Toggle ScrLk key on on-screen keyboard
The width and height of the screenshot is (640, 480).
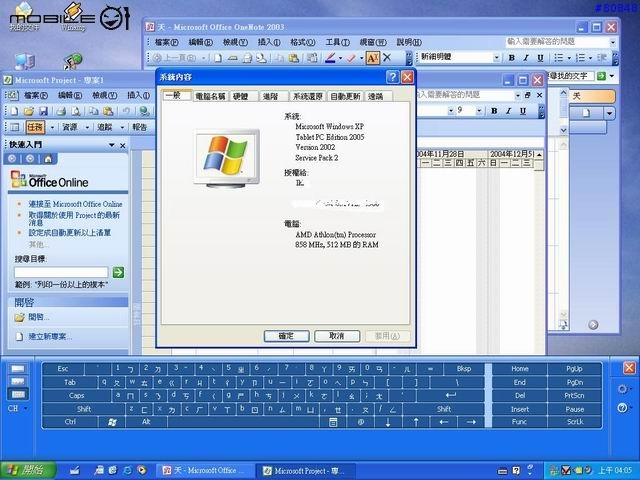click(575, 422)
